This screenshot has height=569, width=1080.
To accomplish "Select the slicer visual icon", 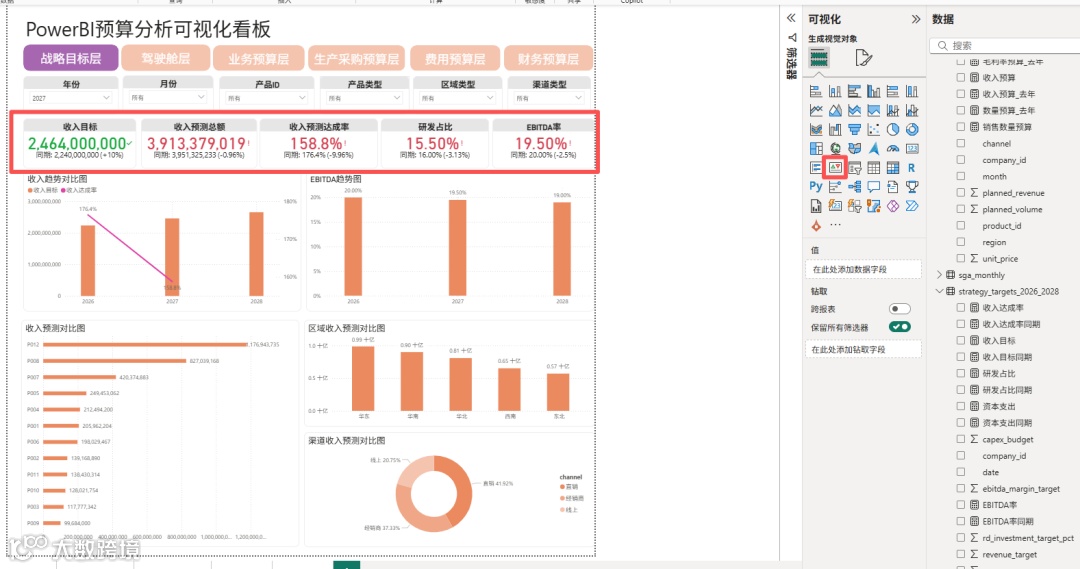I will pyautogui.click(x=854, y=167).
